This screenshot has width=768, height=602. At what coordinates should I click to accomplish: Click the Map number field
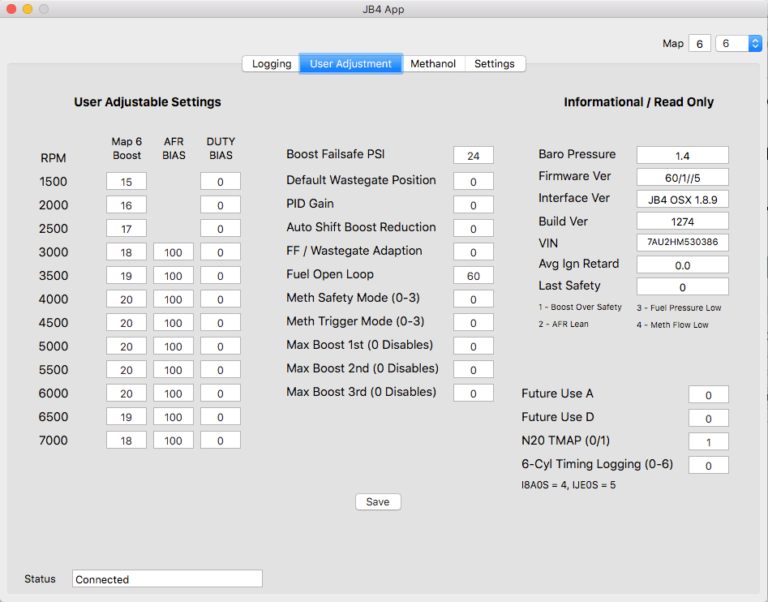pos(700,44)
